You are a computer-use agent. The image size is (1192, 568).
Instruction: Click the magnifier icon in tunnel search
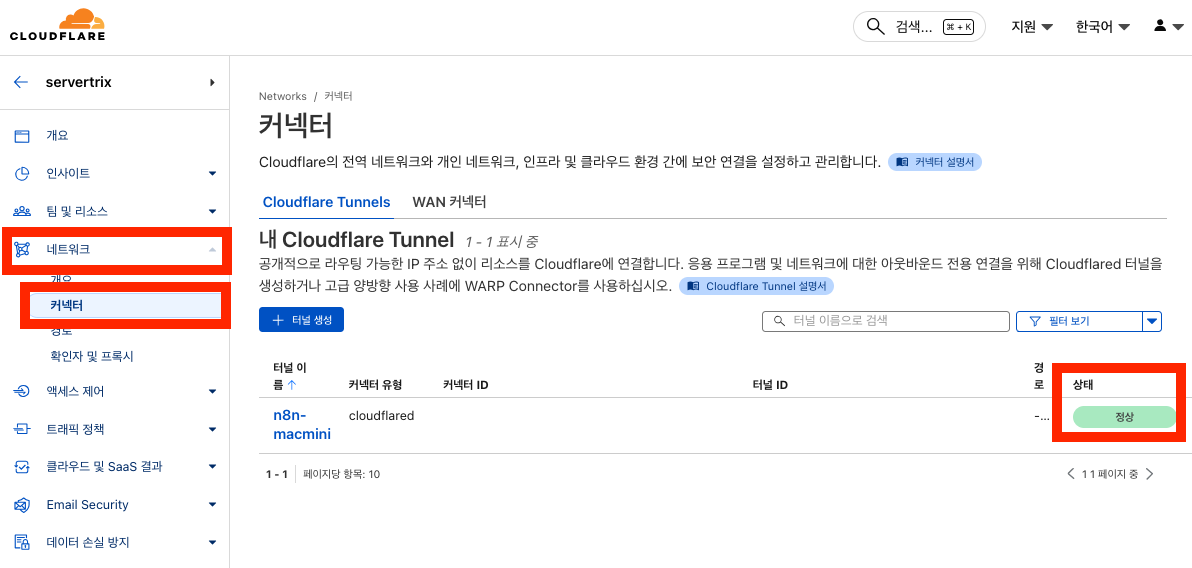pos(778,322)
